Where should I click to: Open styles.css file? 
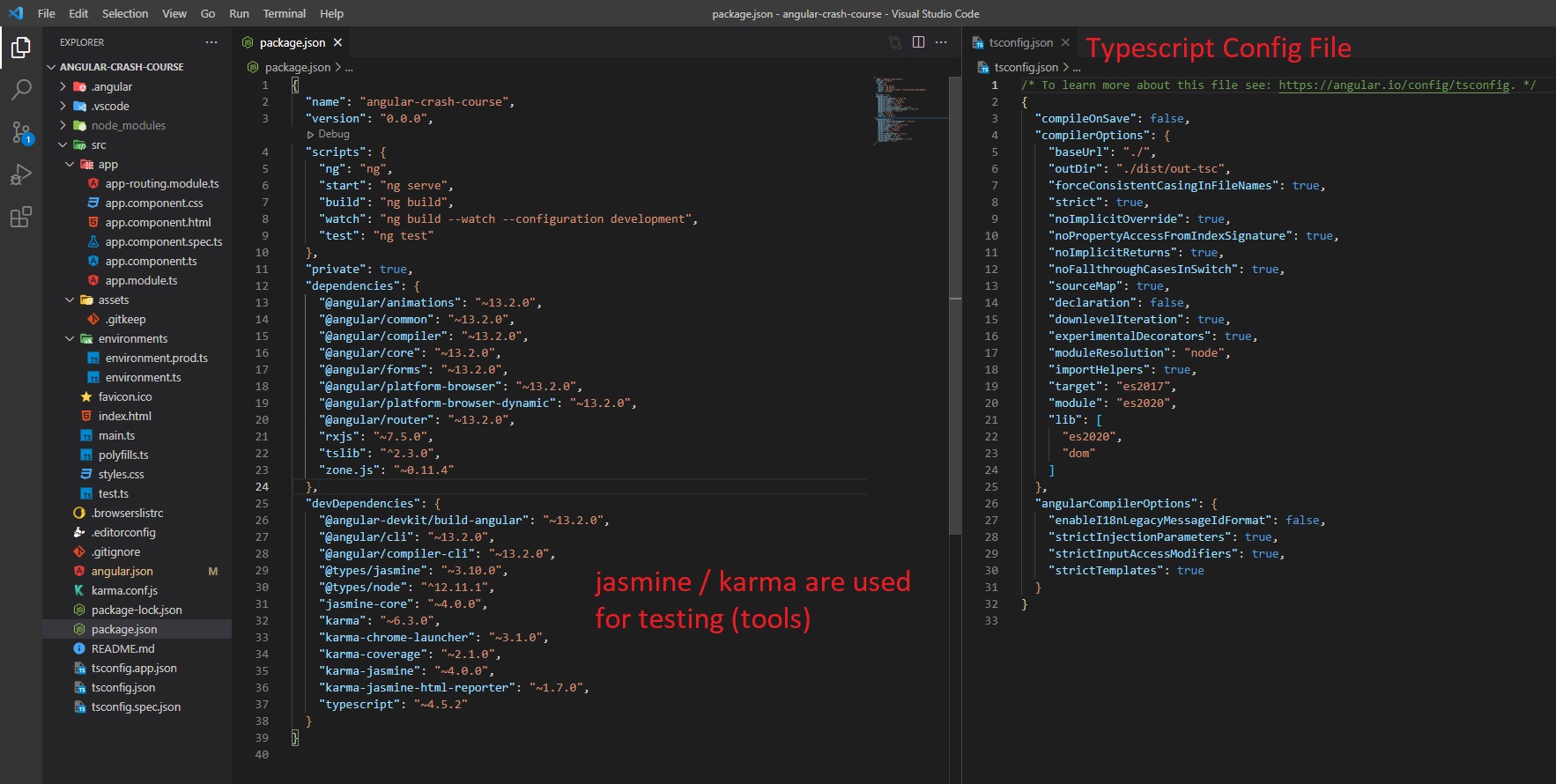click(137, 474)
